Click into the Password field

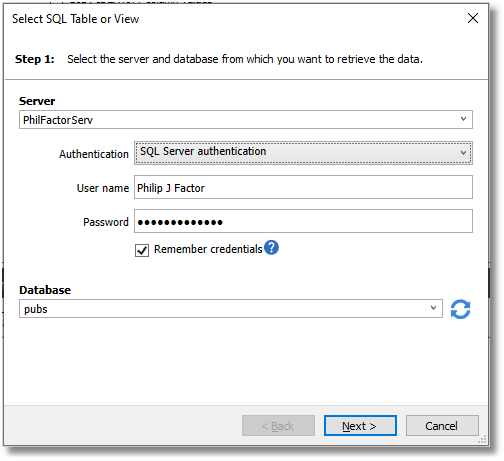pos(303,221)
